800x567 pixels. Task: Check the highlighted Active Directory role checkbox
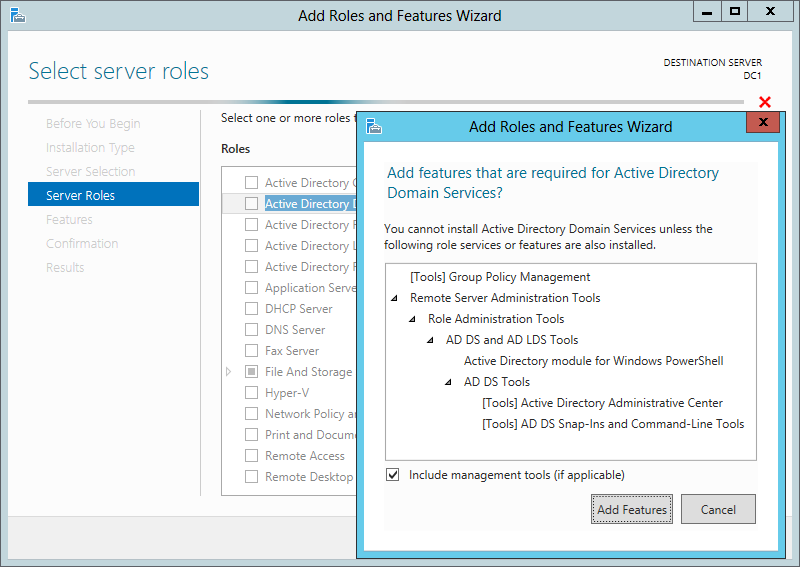tap(252, 204)
